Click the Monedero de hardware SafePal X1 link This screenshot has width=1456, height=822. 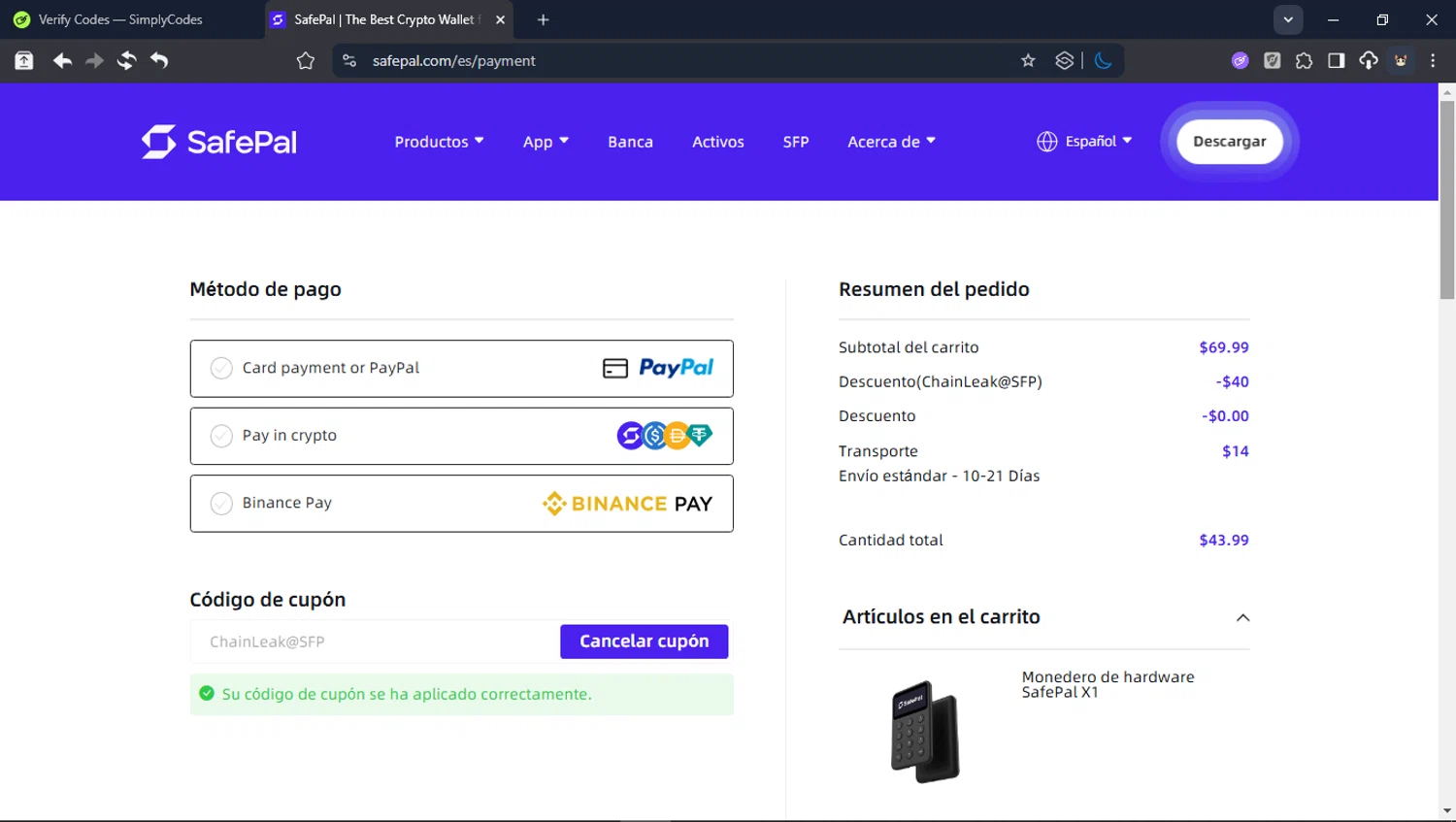(x=1108, y=684)
